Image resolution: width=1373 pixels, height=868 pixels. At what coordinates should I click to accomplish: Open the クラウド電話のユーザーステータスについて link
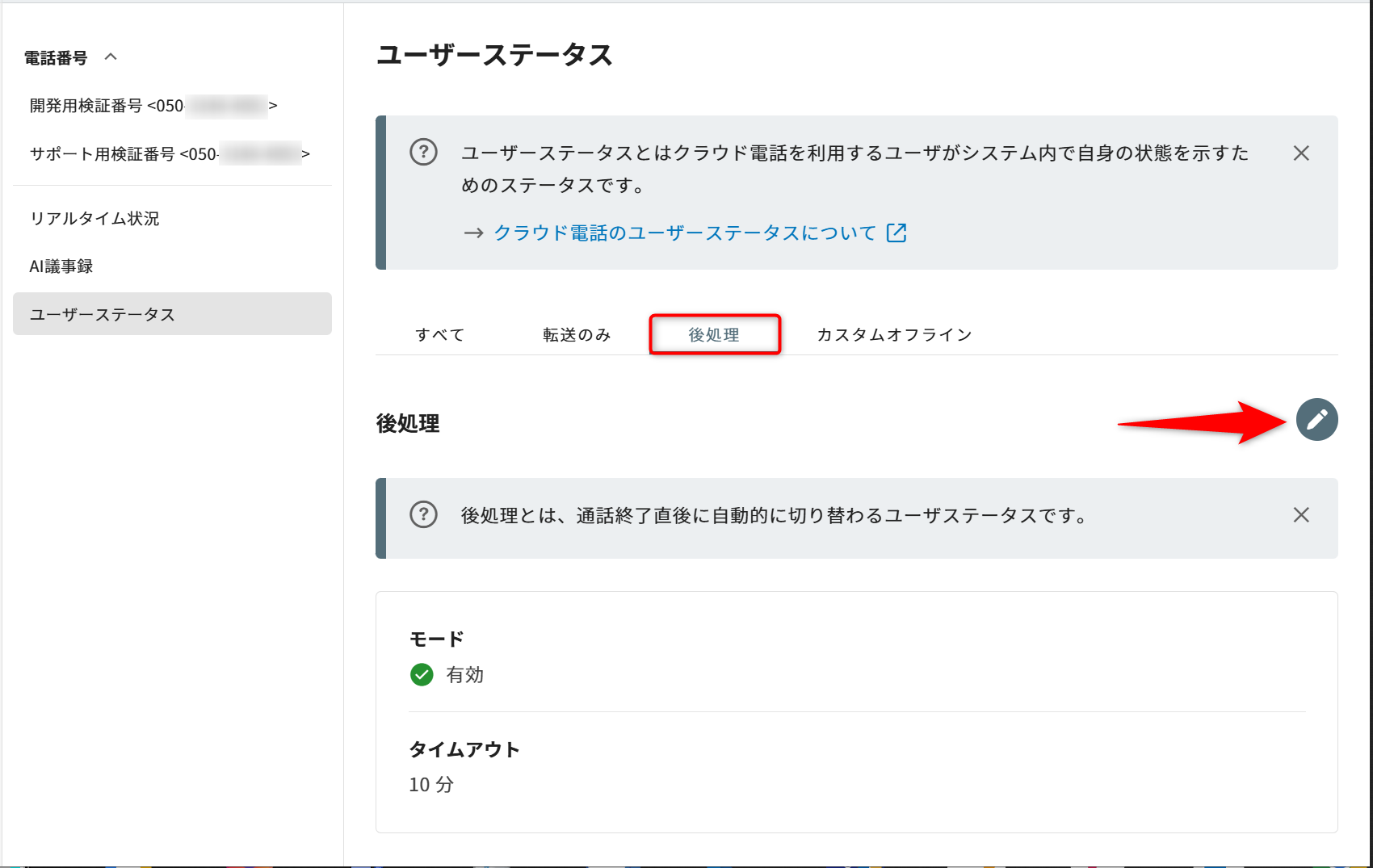(685, 233)
